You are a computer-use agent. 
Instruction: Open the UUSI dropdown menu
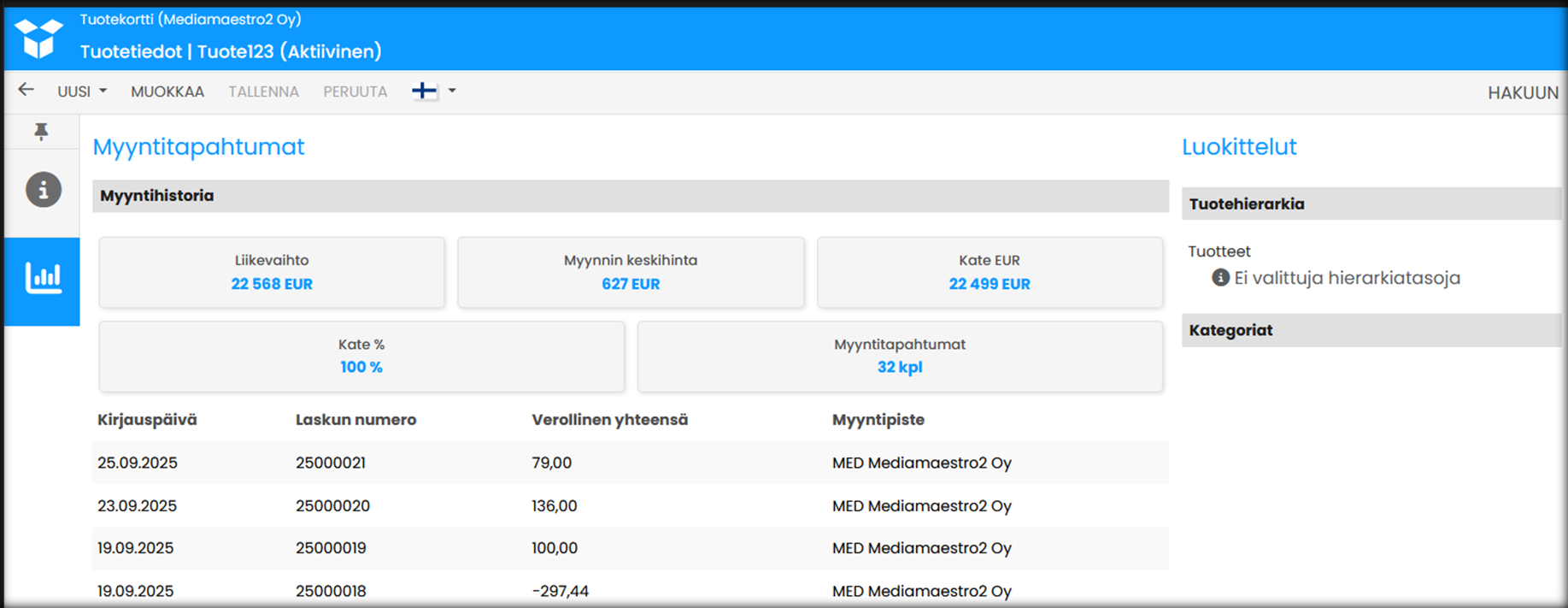[x=82, y=91]
